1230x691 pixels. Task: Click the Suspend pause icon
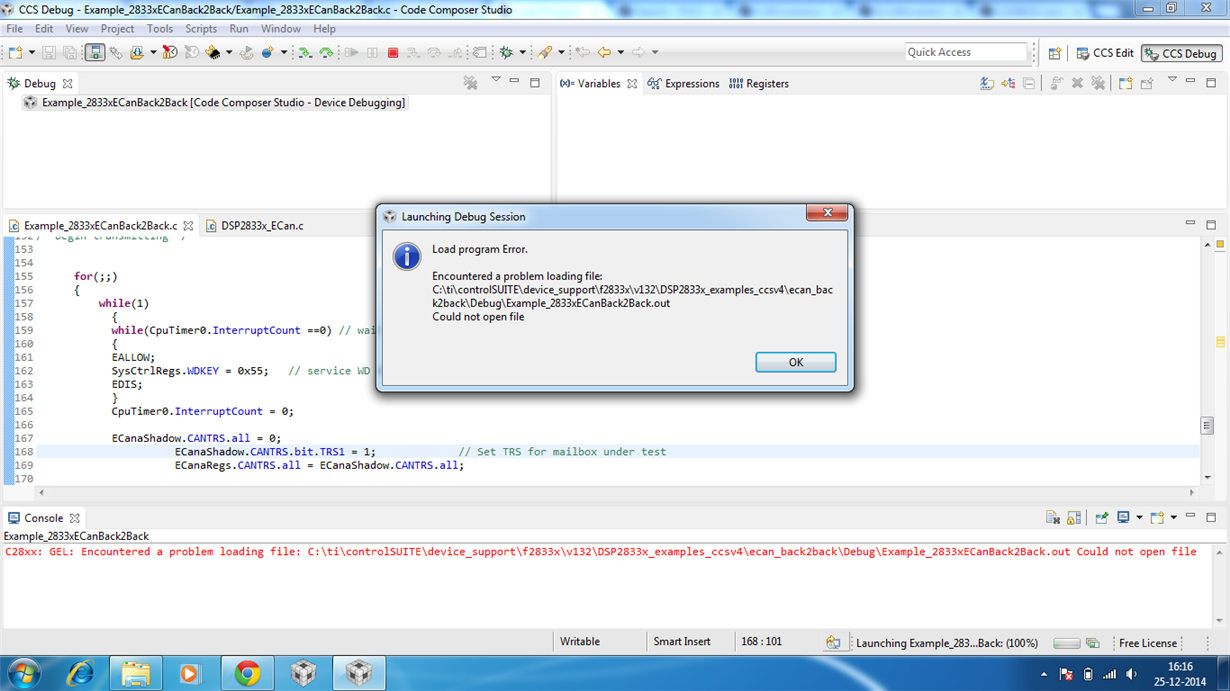pyautogui.click(x=372, y=52)
